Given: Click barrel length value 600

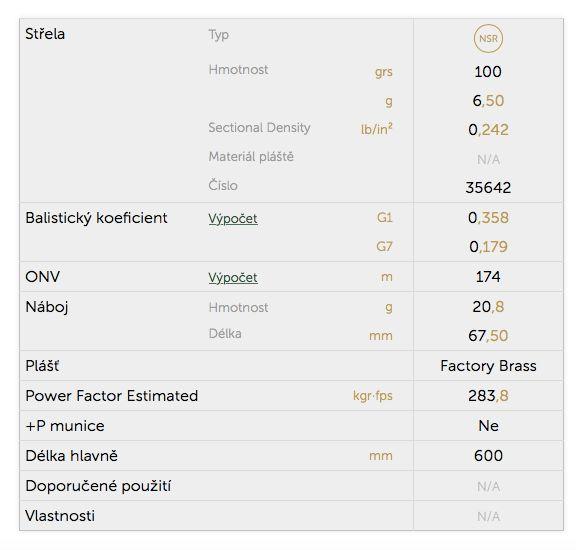Looking at the screenshot, I should (488, 456).
